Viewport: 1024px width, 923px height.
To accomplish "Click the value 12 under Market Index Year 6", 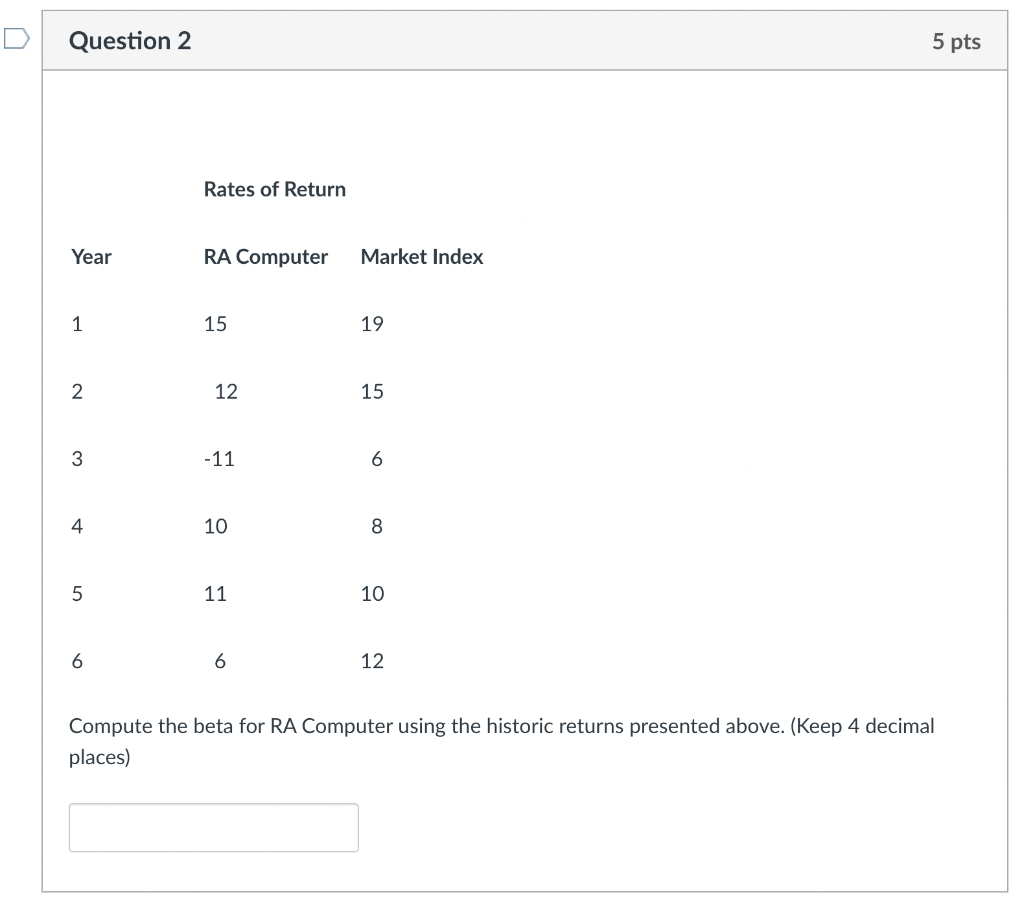I will point(371,661).
